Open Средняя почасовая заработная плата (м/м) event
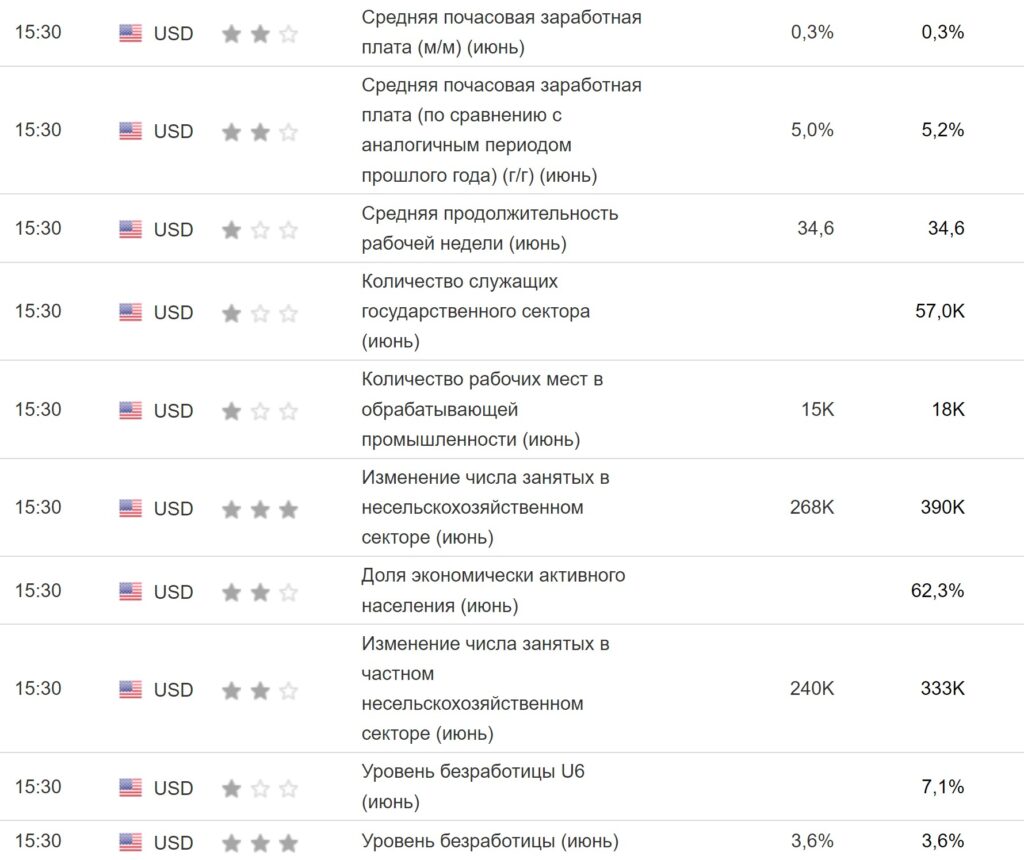Image resolution: width=1024 pixels, height=860 pixels. (x=501, y=32)
